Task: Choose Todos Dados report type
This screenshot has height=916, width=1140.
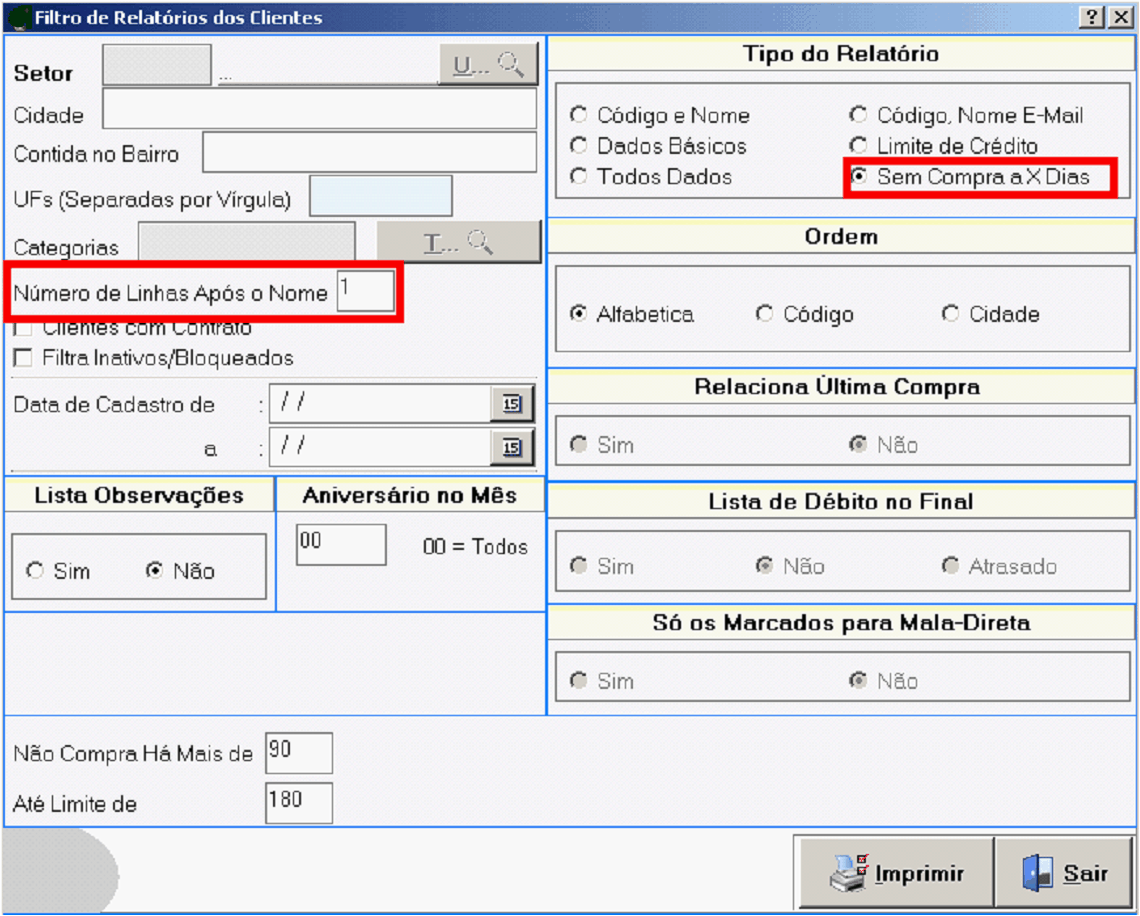Action: point(578,177)
